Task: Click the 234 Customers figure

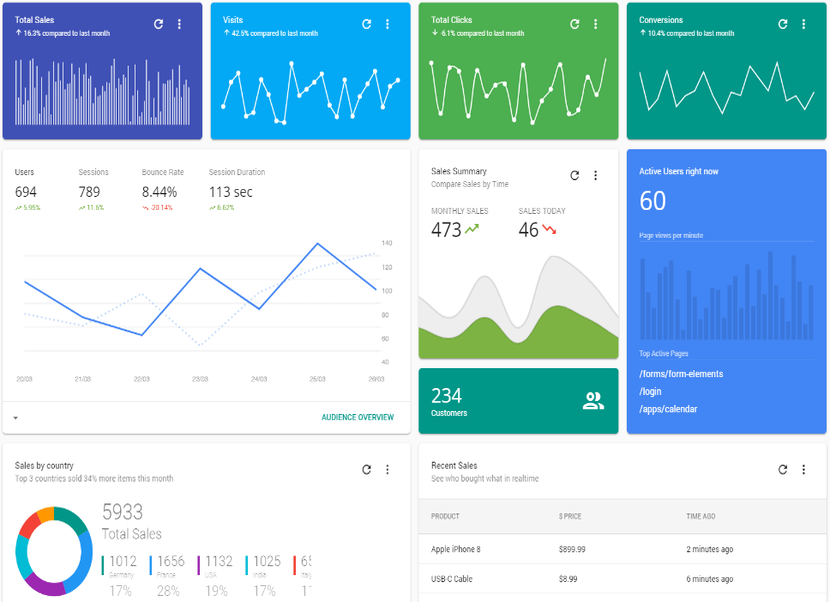Action: 446,396
